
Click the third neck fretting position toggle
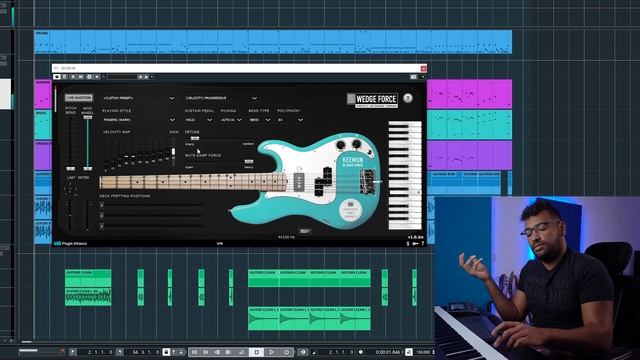(x=101, y=226)
